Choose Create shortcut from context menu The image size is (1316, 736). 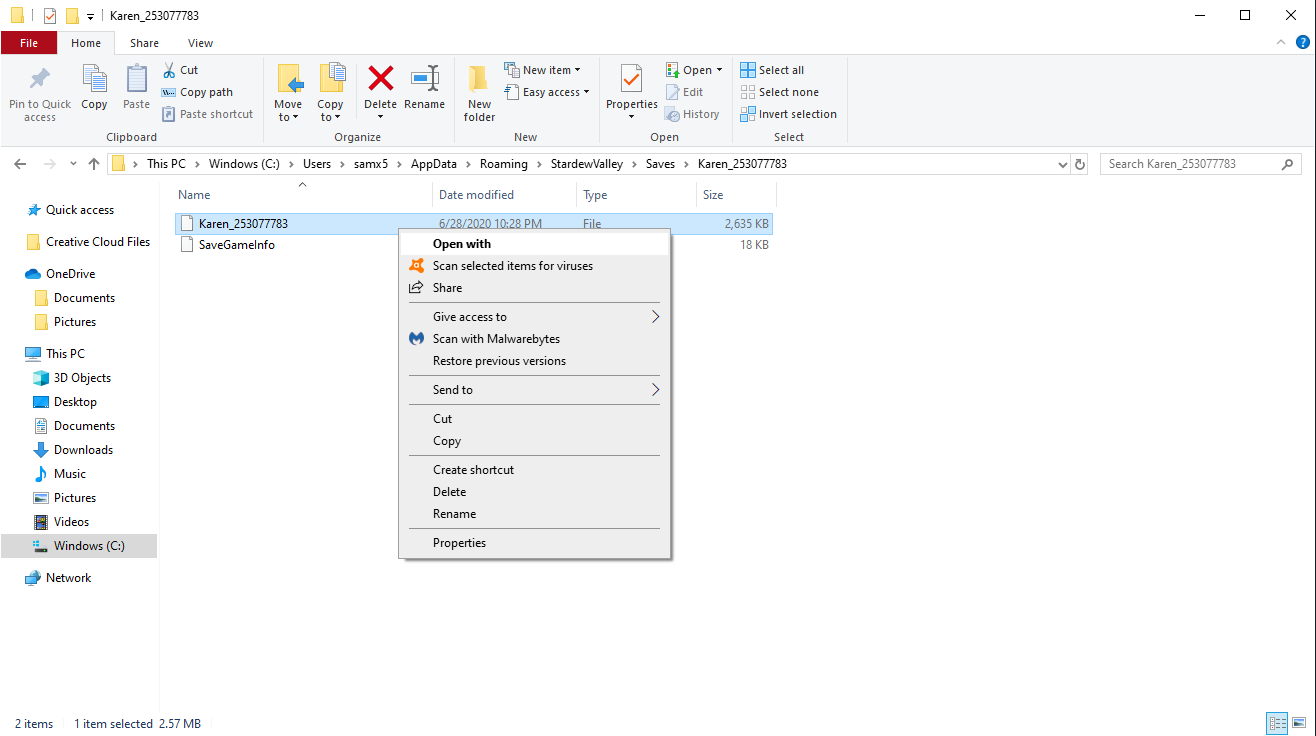point(535,470)
